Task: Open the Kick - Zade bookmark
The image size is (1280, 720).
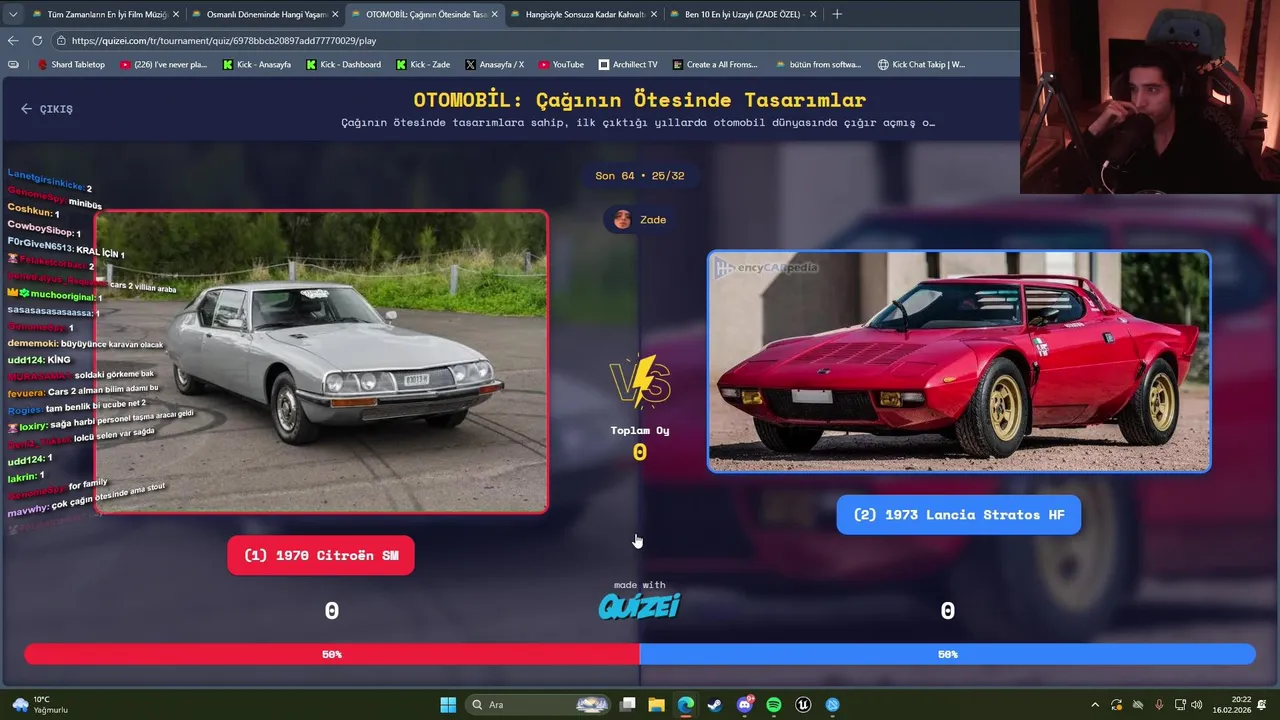Action: pyautogui.click(x=423, y=64)
